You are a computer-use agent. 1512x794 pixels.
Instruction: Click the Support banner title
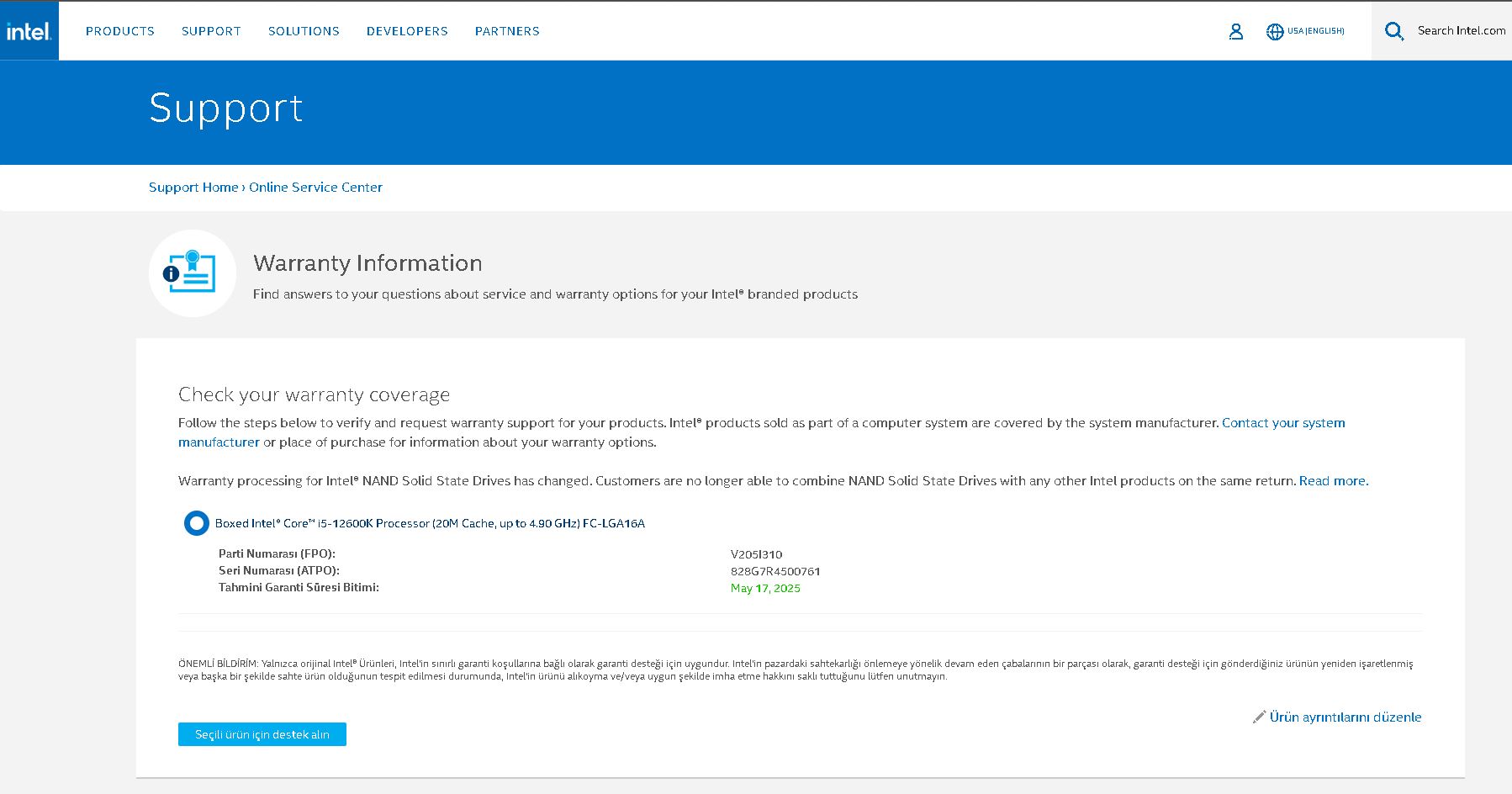click(x=225, y=108)
